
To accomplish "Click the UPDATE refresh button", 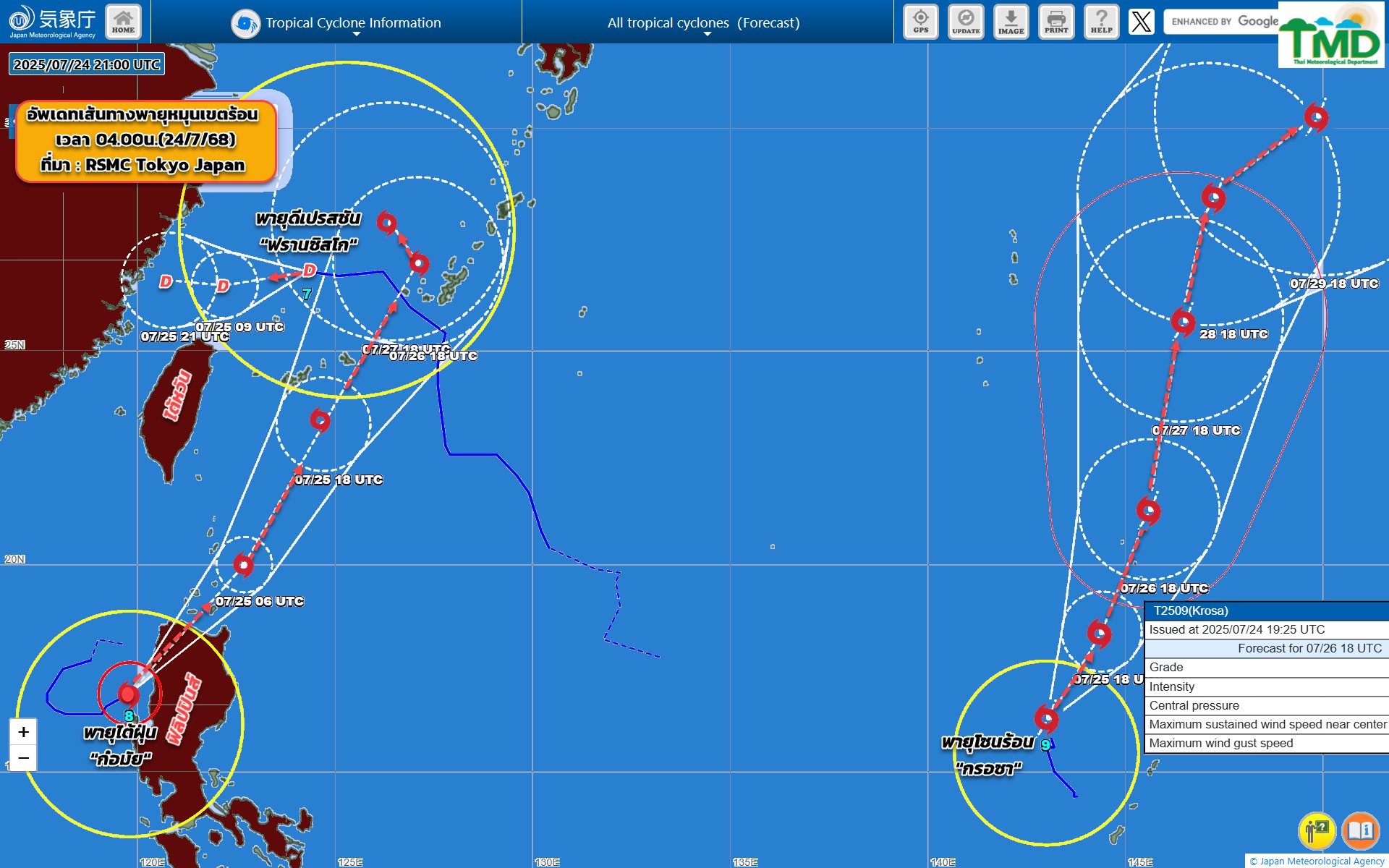I will [x=966, y=22].
